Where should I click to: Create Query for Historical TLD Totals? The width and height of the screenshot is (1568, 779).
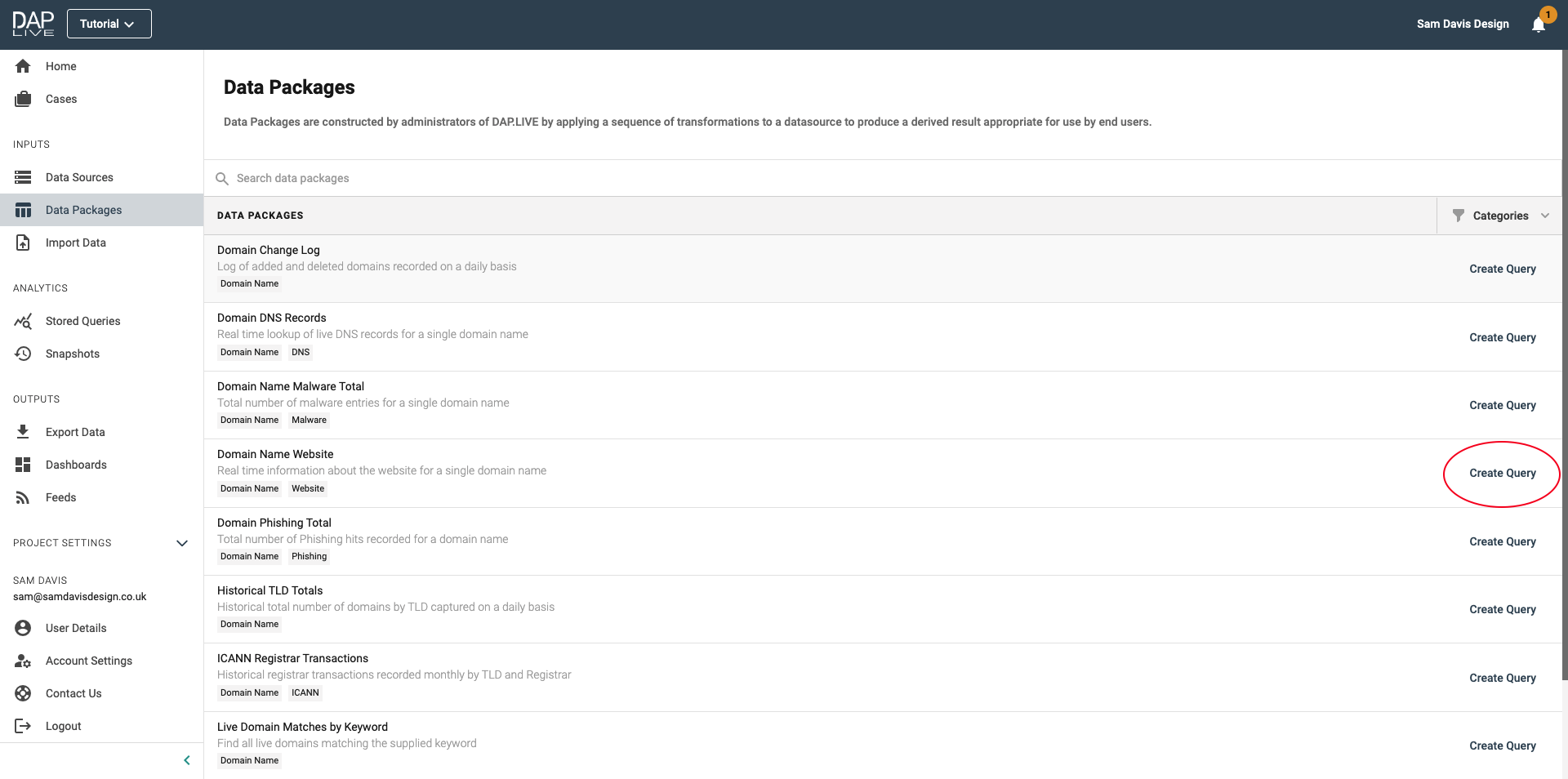pos(1502,610)
